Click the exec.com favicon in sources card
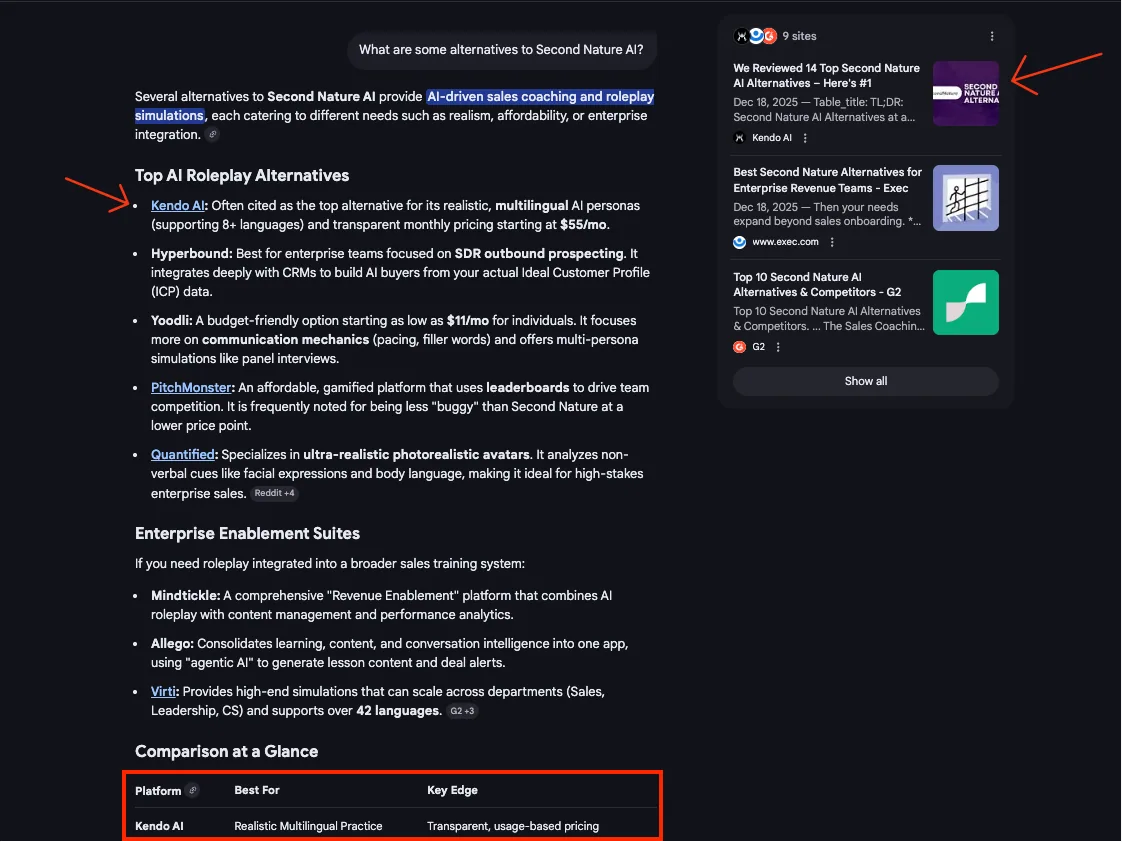Image resolution: width=1122 pixels, height=842 pixels. (x=740, y=243)
